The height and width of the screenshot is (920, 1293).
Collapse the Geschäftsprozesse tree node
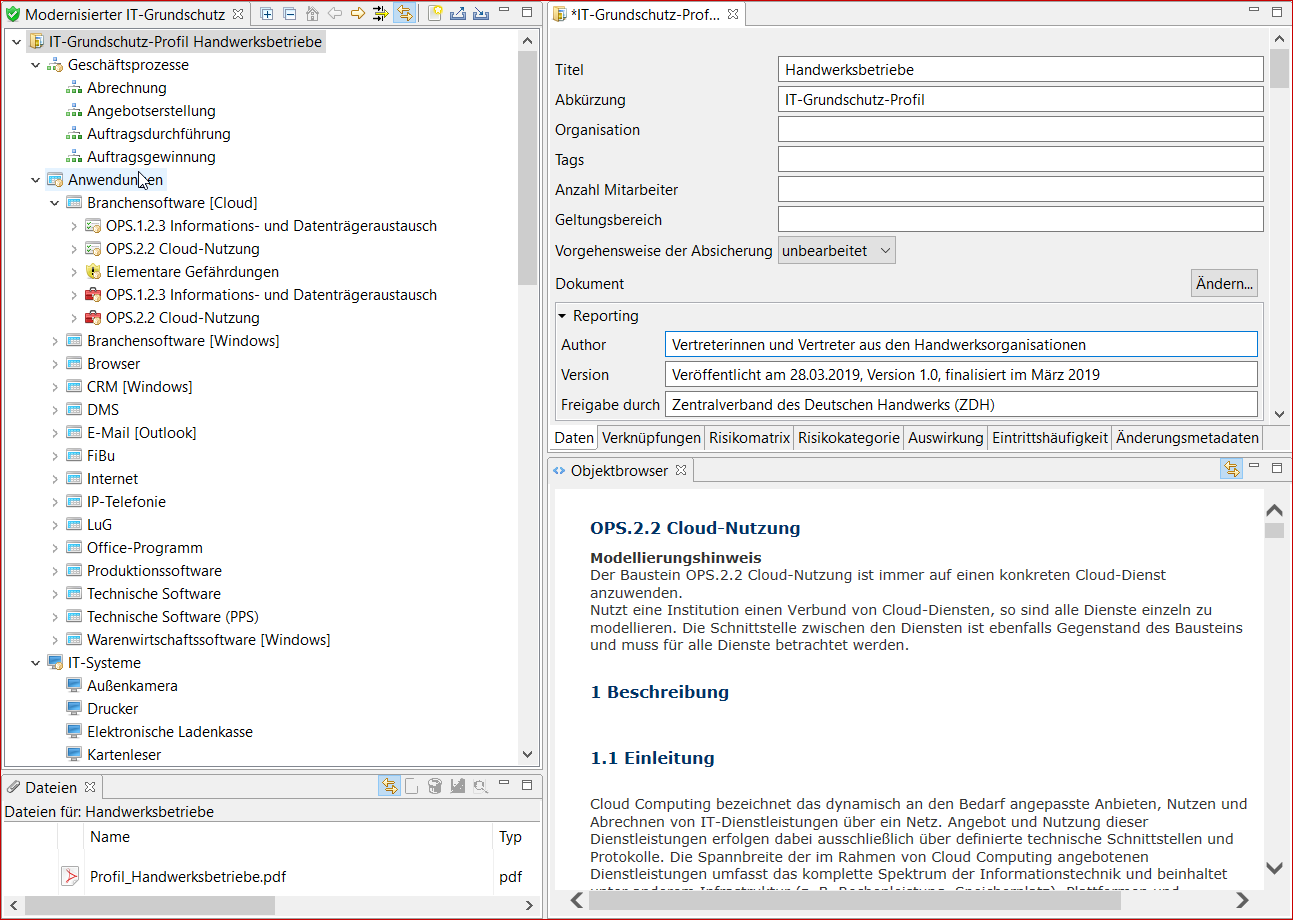click(x=36, y=65)
